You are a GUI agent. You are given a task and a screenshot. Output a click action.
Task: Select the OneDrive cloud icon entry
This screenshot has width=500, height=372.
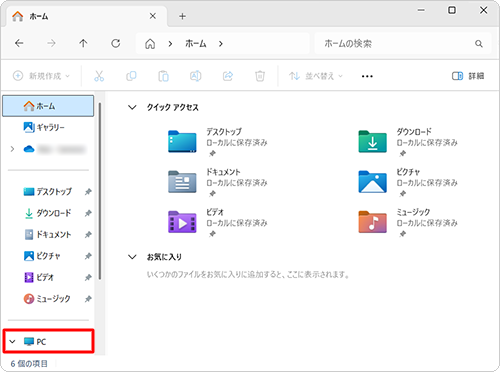29,149
